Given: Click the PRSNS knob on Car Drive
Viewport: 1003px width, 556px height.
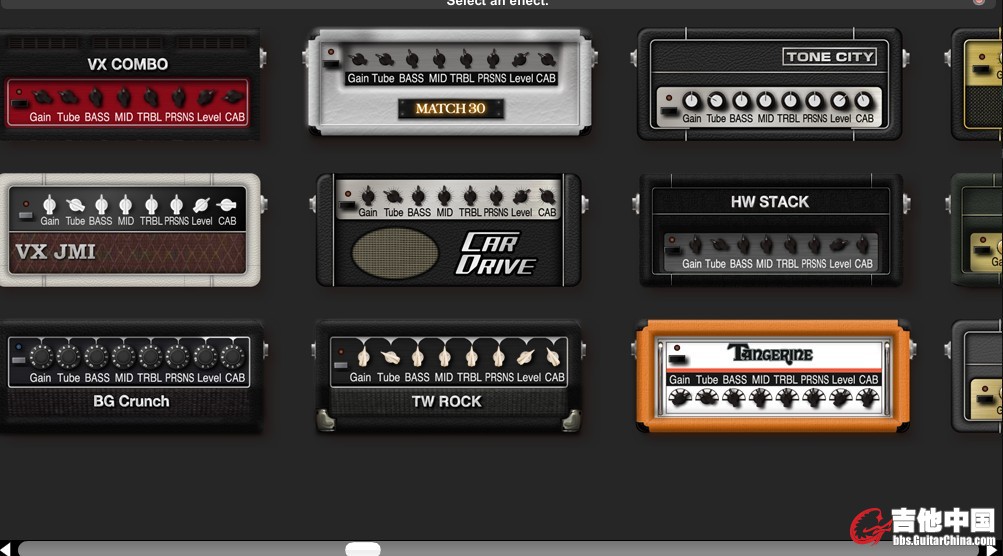Looking at the screenshot, I should point(496,196).
